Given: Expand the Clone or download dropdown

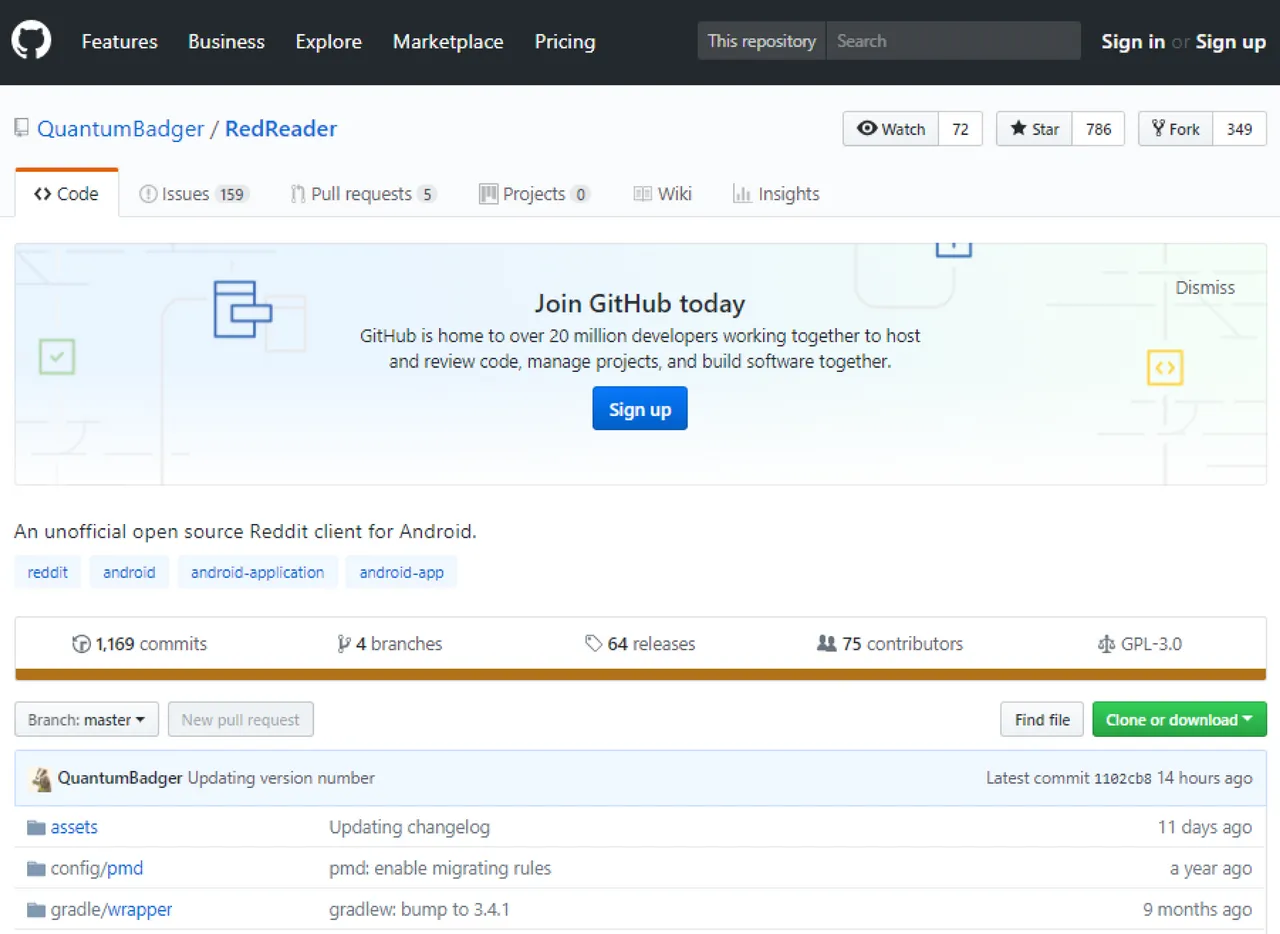Looking at the screenshot, I should [x=1180, y=720].
